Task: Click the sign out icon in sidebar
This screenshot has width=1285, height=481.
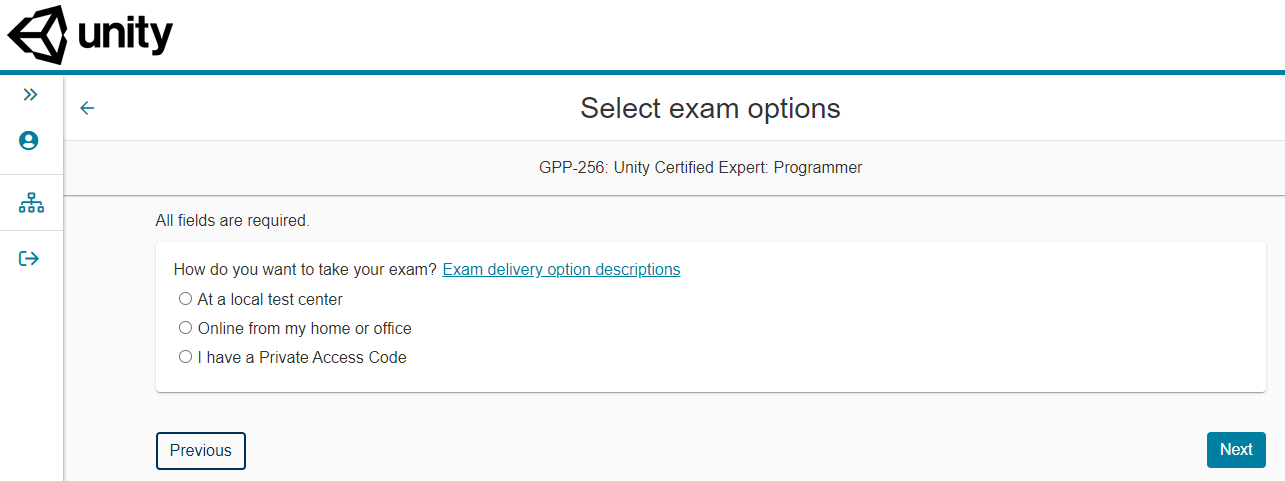Action: click(30, 259)
